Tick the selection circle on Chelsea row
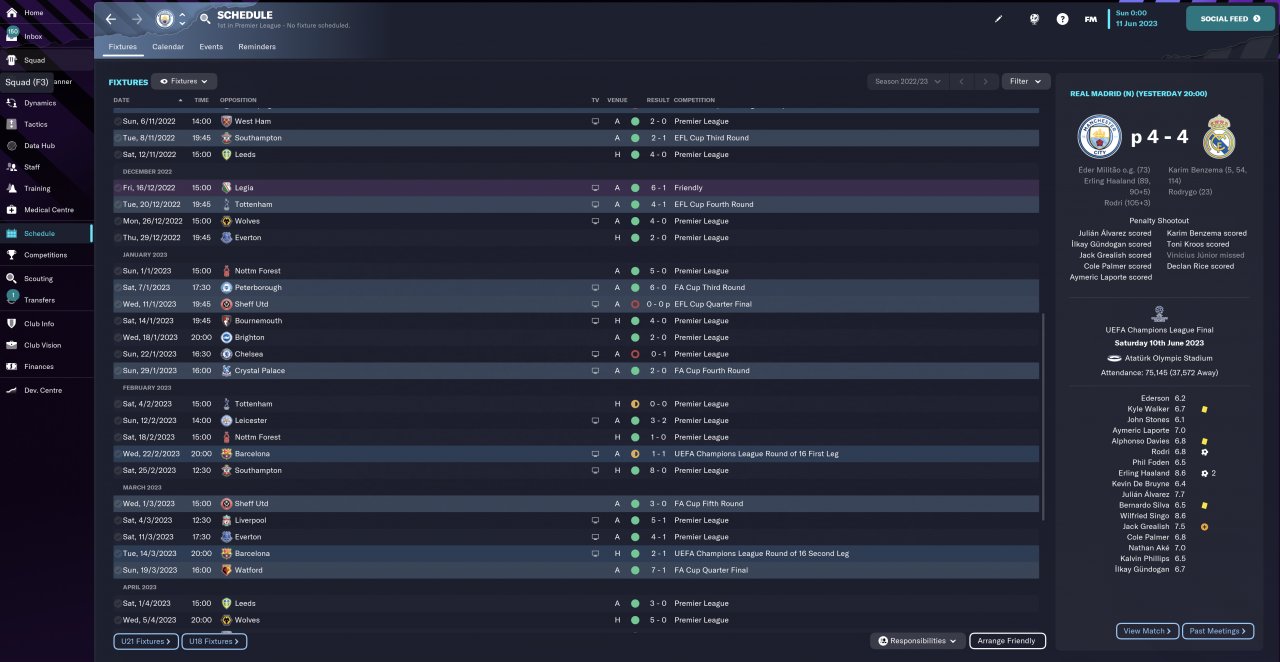This screenshot has width=1280, height=662. point(117,354)
